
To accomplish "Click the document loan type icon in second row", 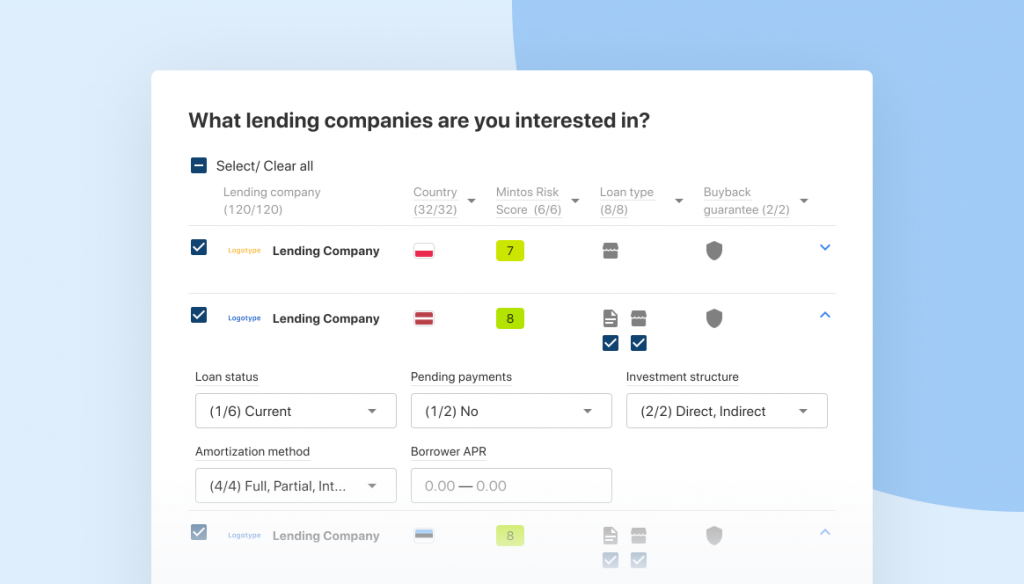I will [x=610, y=318].
